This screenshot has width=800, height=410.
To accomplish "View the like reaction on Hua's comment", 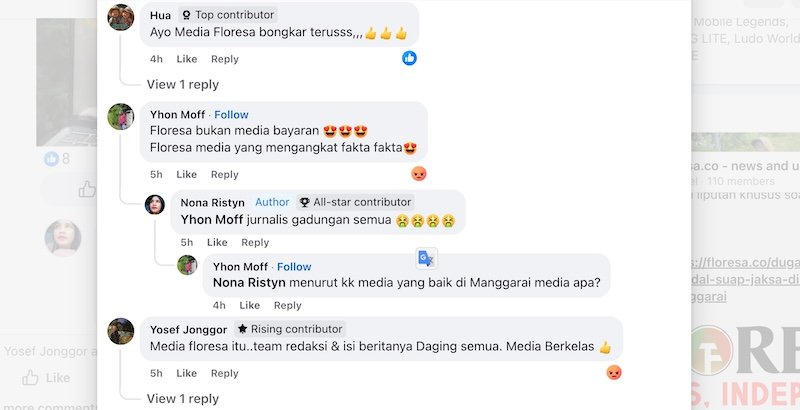I will point(409,58).
